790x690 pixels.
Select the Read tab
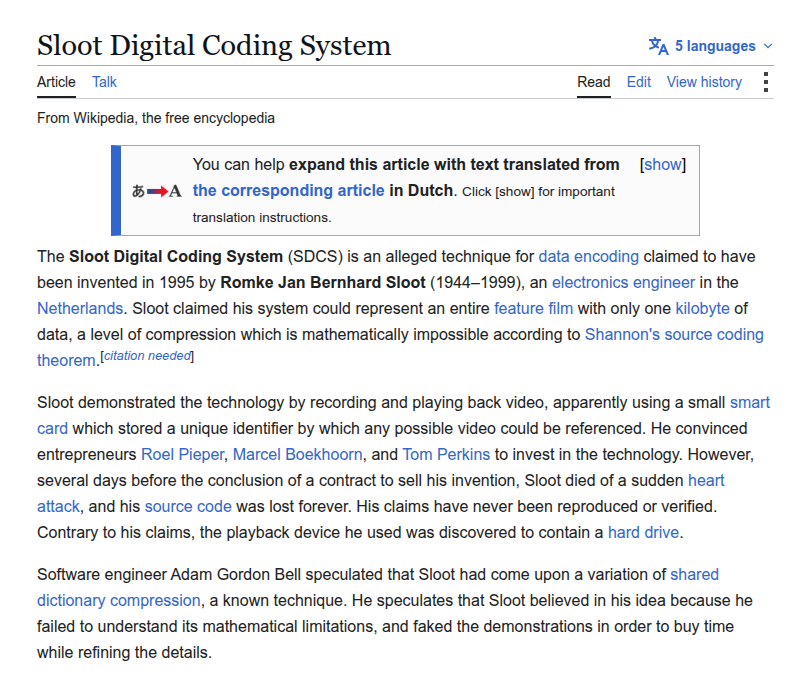(594, 82)
